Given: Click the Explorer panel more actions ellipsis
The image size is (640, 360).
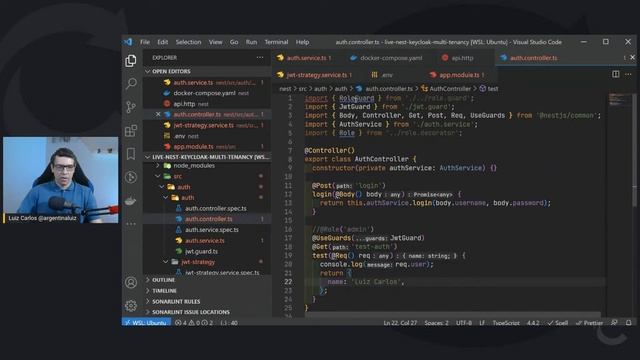Looking at the screenshot, I should [x=260, y=58].
